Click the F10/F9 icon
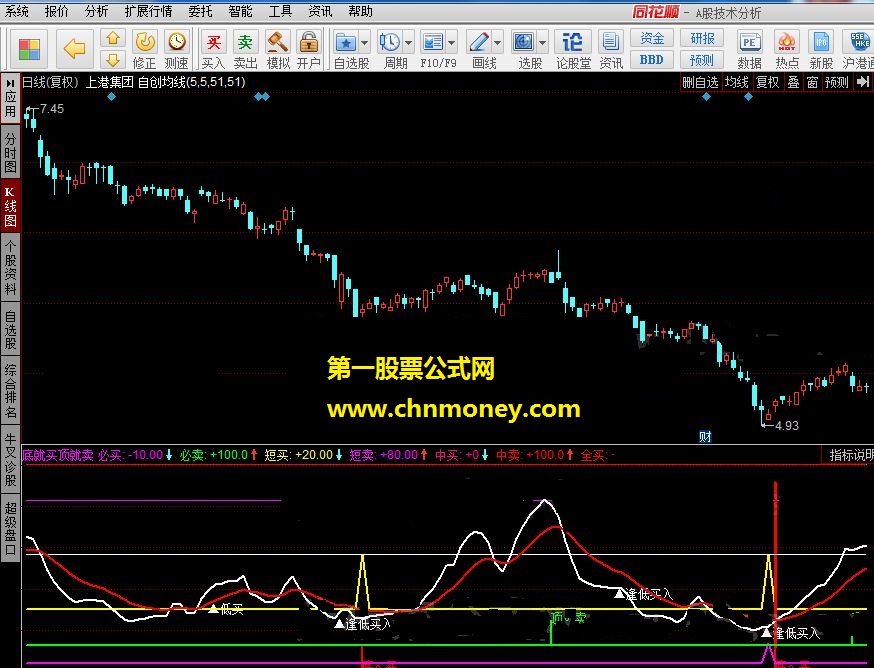 tap(433, 42)
